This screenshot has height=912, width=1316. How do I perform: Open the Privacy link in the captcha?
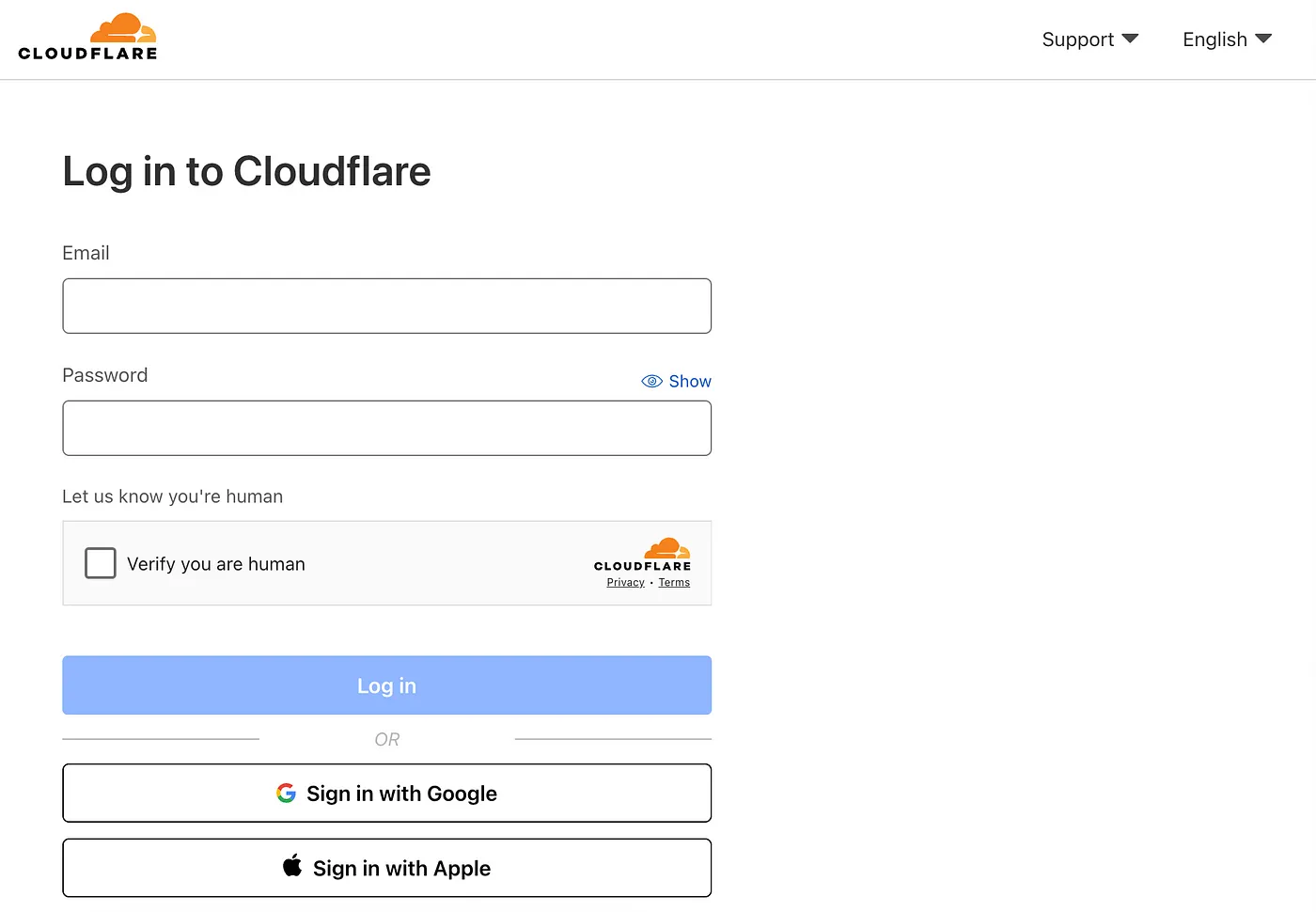point(625,583)
